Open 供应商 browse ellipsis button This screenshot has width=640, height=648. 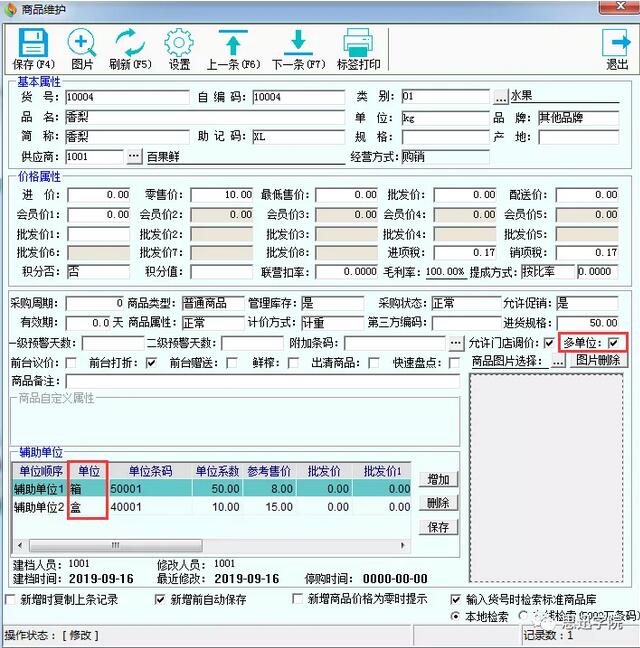[x=135, y=157]
